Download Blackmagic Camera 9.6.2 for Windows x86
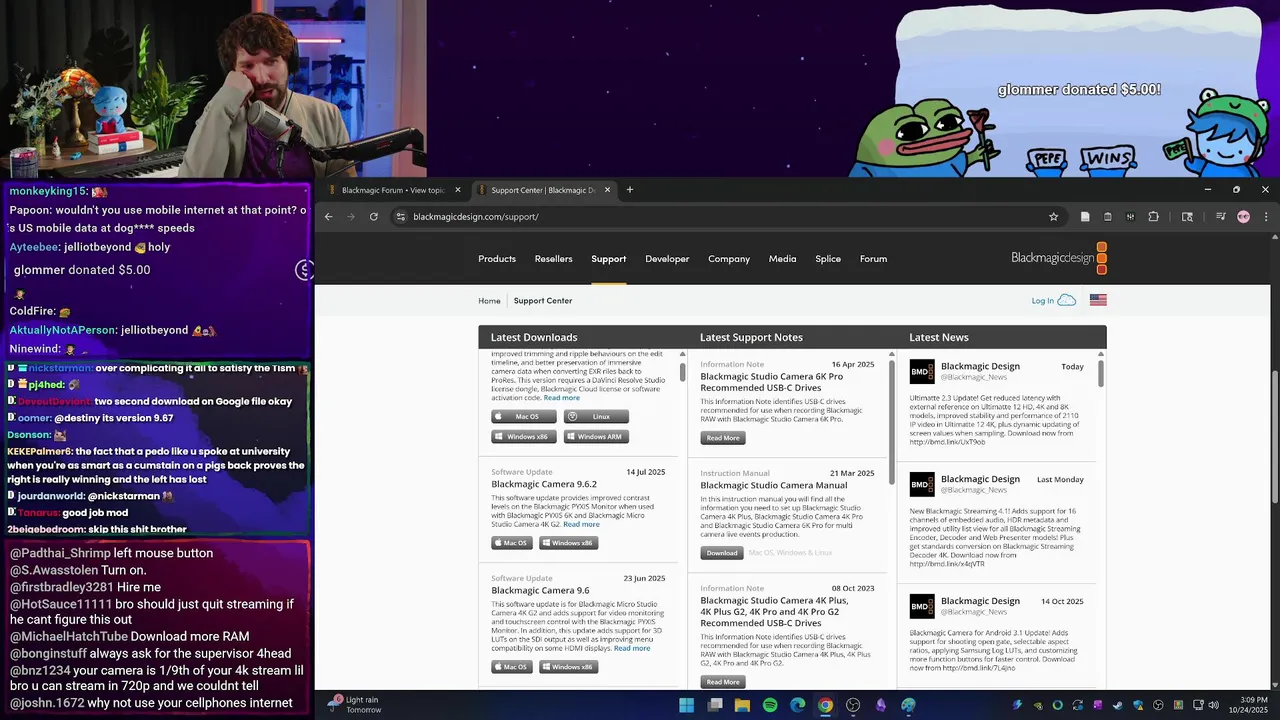Image resolution: width=1280 pixels, height=720 pixels. tap(569, 543)
